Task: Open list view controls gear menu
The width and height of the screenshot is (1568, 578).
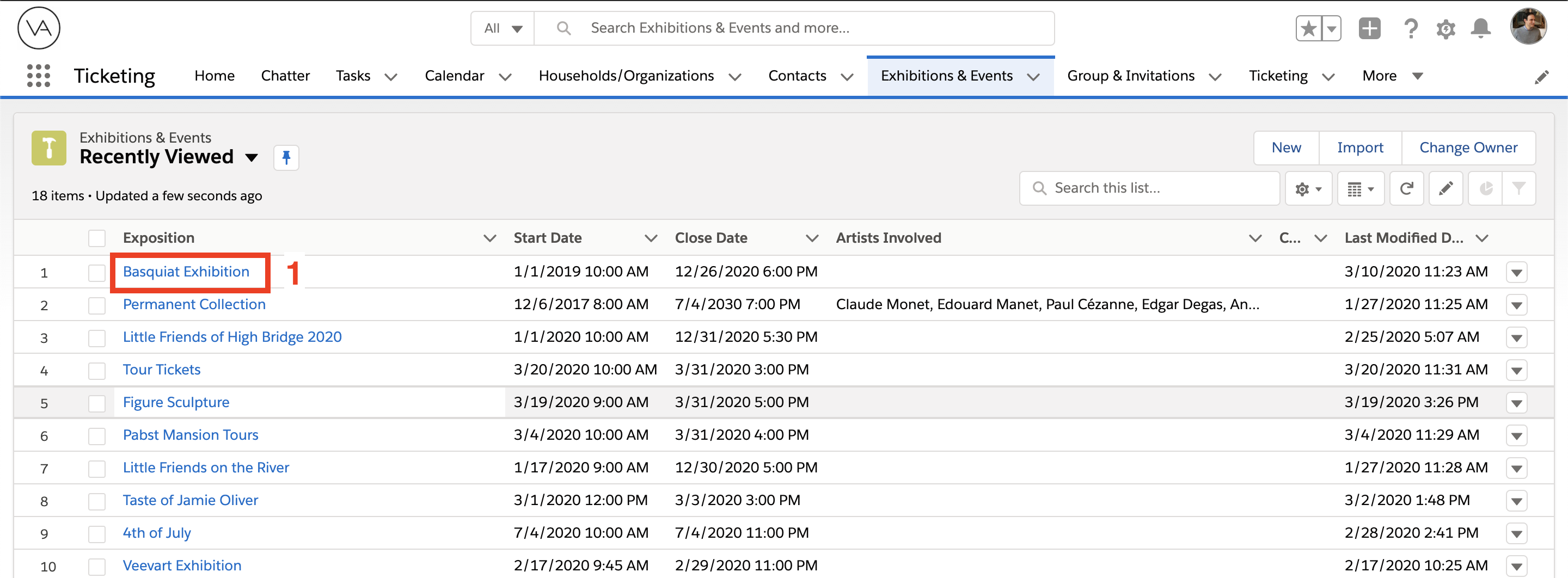Action: (x=1308, y=189)
